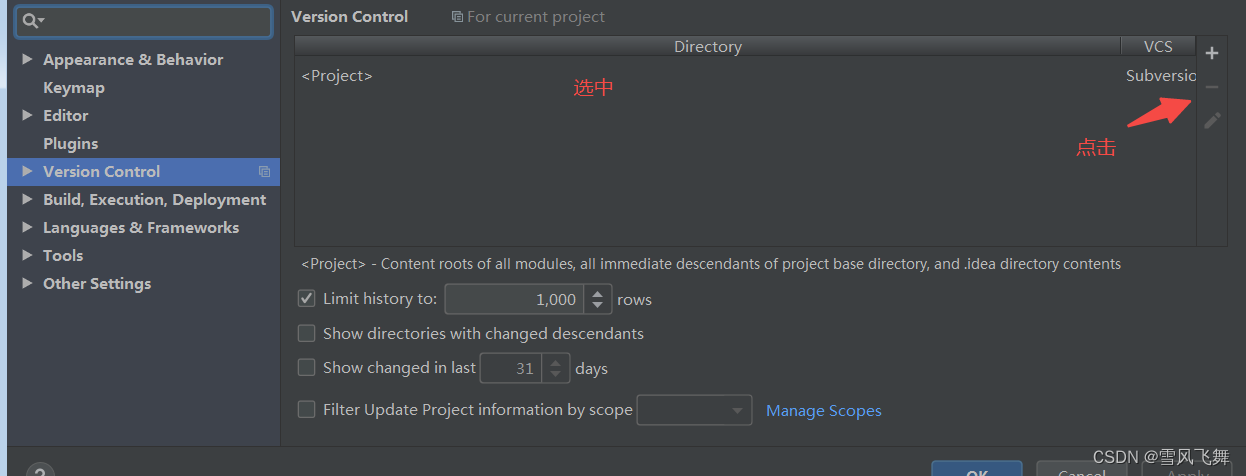Select the <Project> row in directory table

[x=745, y=76]
